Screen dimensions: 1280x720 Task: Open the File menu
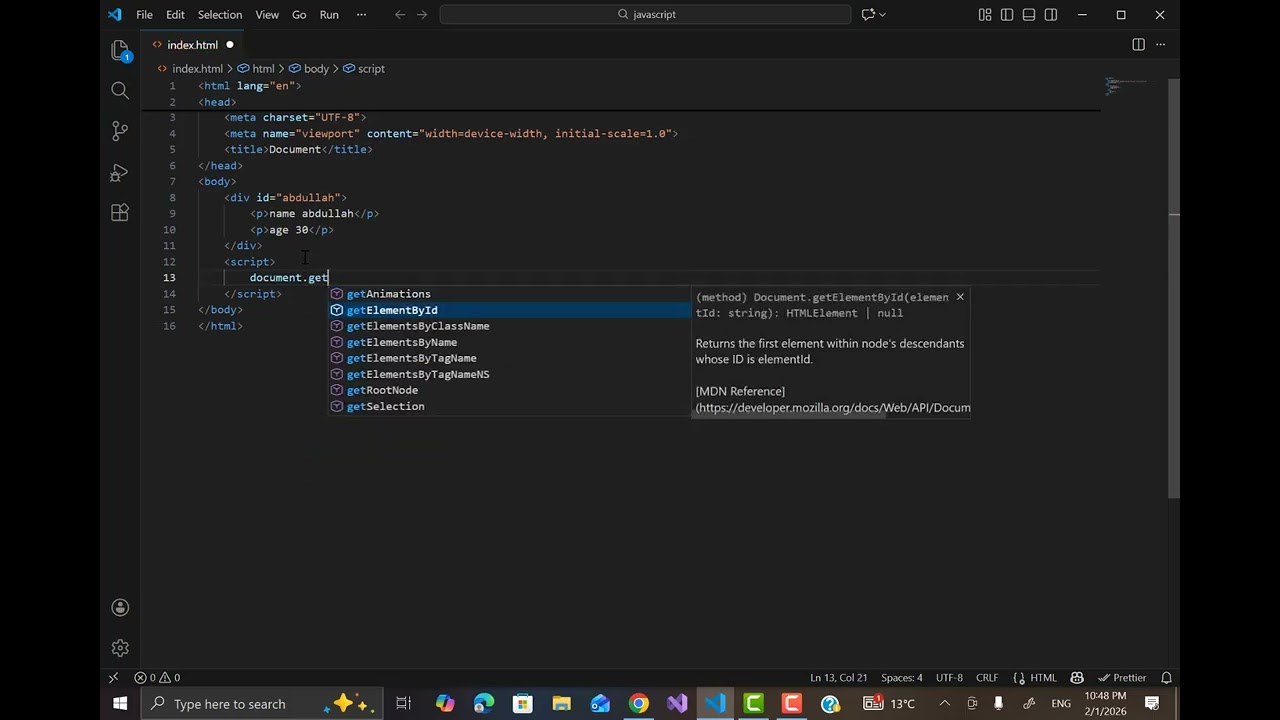pyautogui.click(x=144, y=15)
